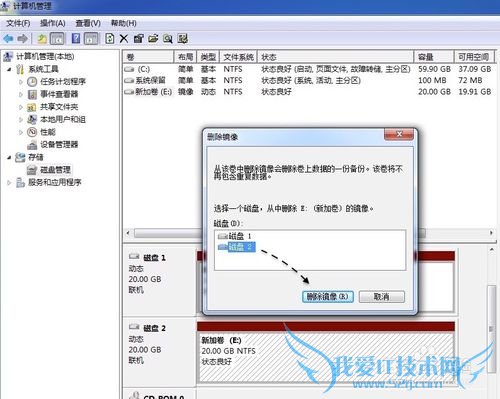Click the volume list left scroll arrow
The image size is (500, 399).
tap(128, 233)
